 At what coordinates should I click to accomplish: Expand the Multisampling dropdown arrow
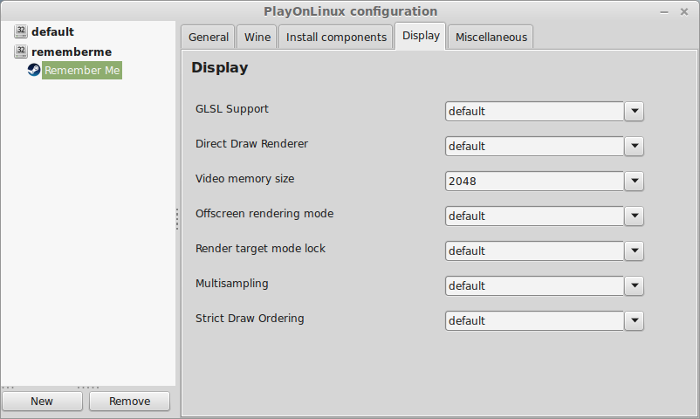point(634,286)
